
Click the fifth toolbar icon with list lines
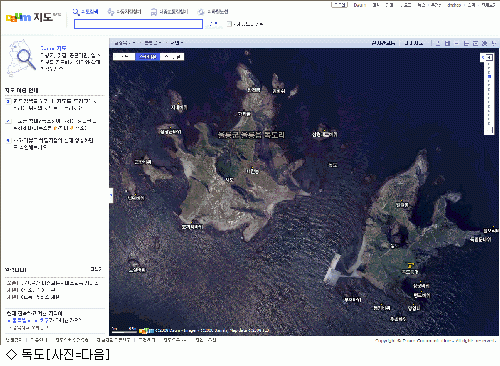click(475, 43)
